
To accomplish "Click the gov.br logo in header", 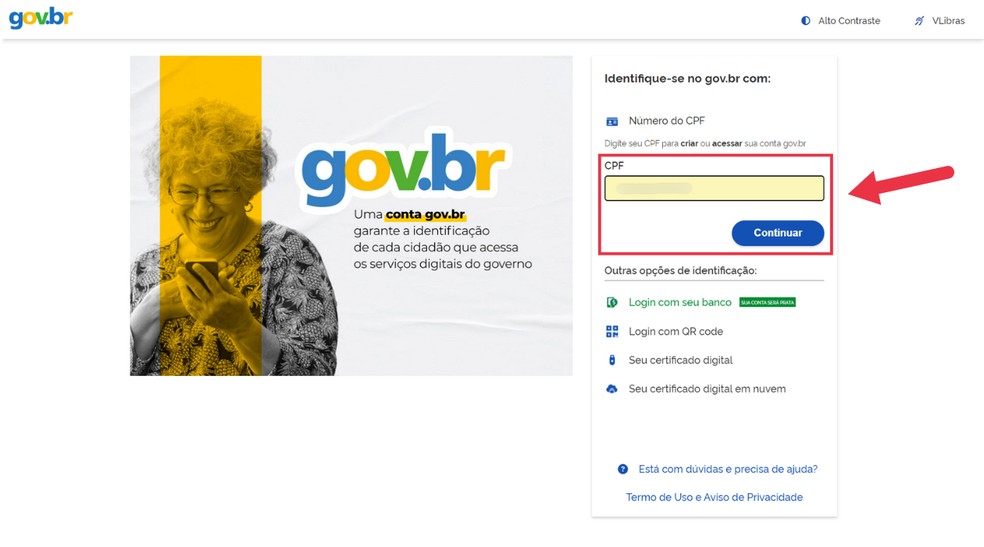I will coord(41,18).
